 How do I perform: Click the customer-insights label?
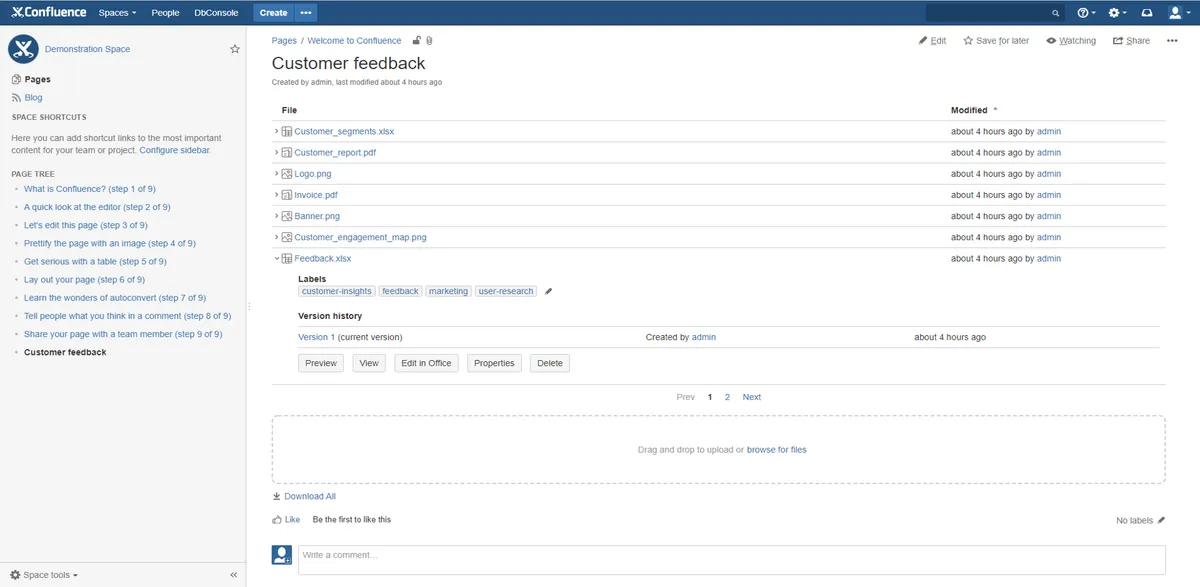pyautogui.click(x=337, y=291)
